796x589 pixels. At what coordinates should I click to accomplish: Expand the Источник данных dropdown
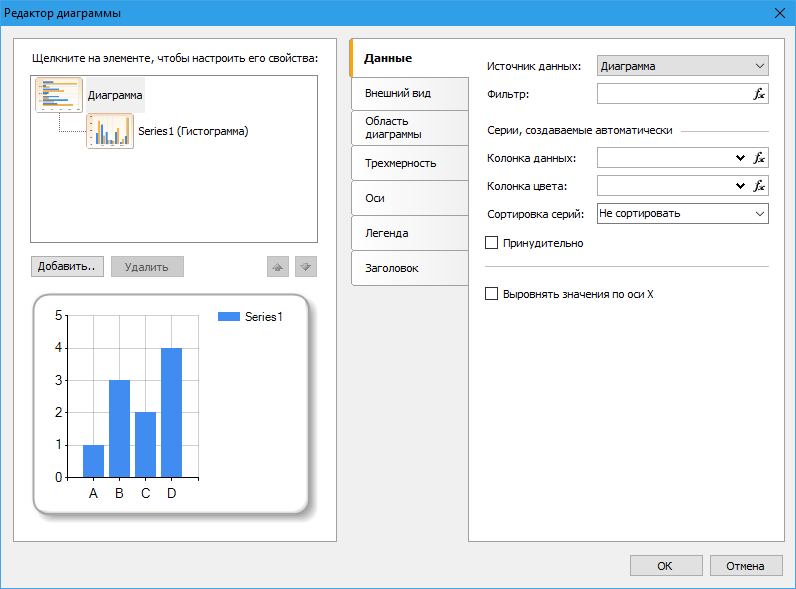tap(758, 66)
